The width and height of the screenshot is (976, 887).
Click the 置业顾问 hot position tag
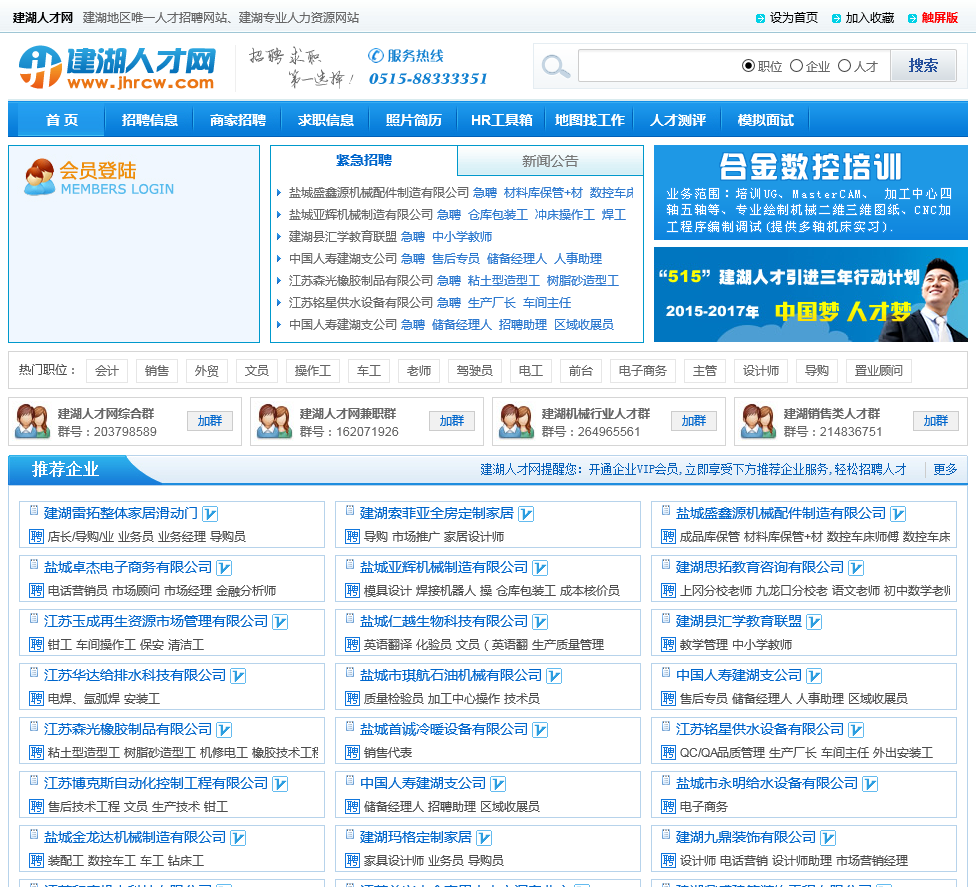pos(878,371)
